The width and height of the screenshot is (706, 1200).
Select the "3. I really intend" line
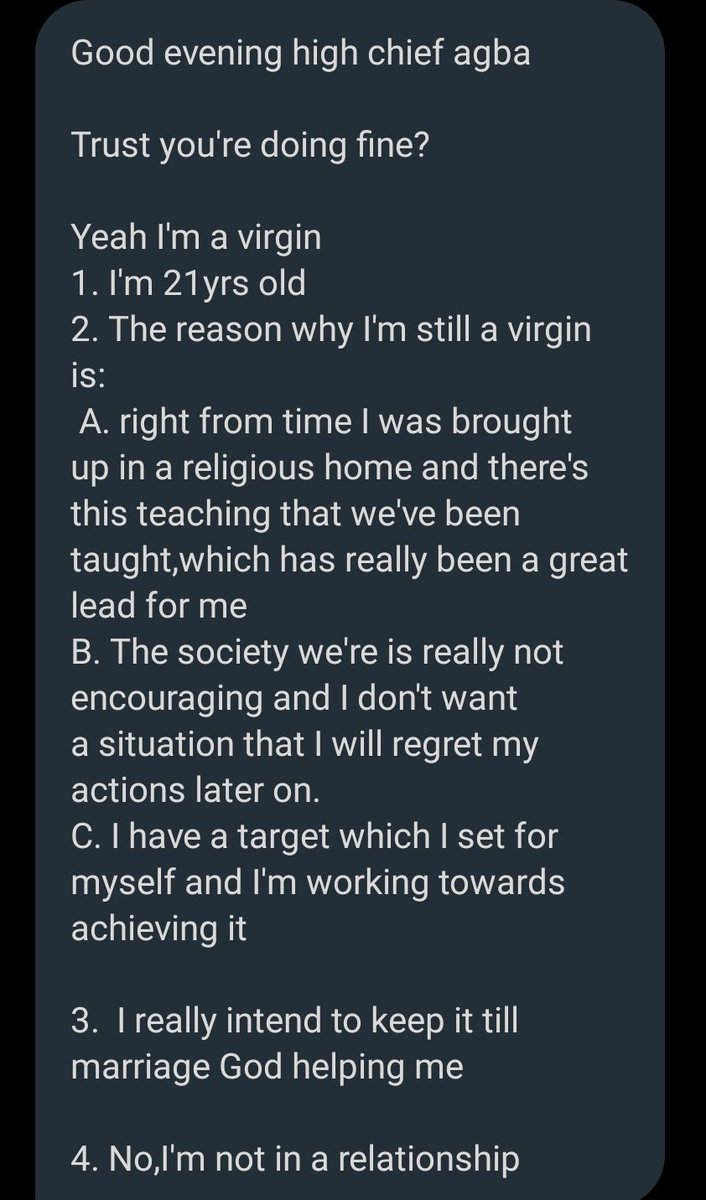pyautogui.click(x=296, y=1022)
